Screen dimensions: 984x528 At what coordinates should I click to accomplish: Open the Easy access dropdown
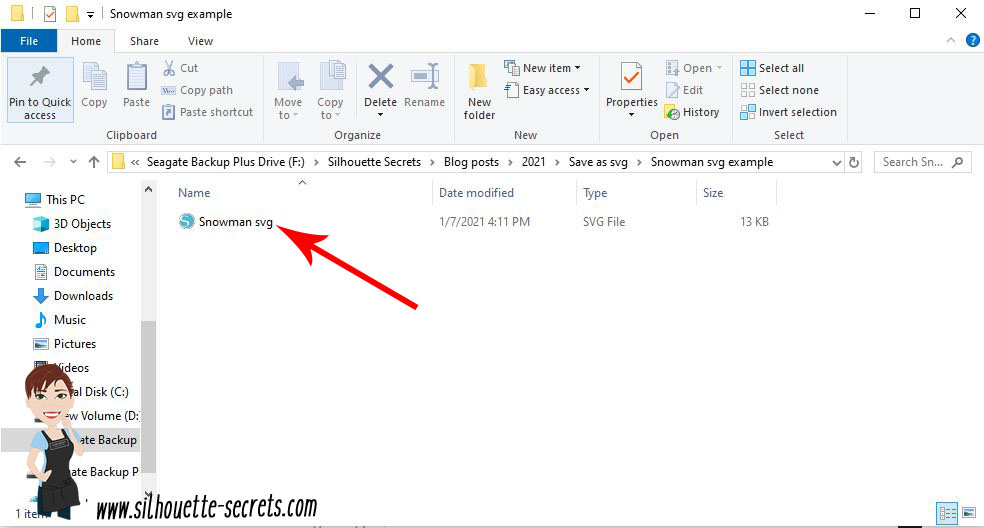(547, 90)
